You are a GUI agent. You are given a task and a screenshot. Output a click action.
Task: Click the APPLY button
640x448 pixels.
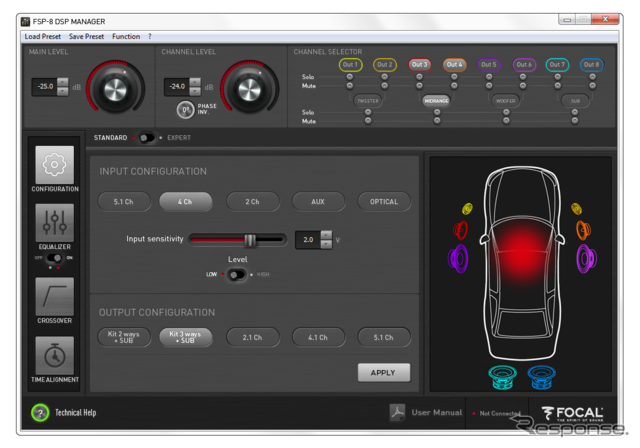tap(384, 373)
